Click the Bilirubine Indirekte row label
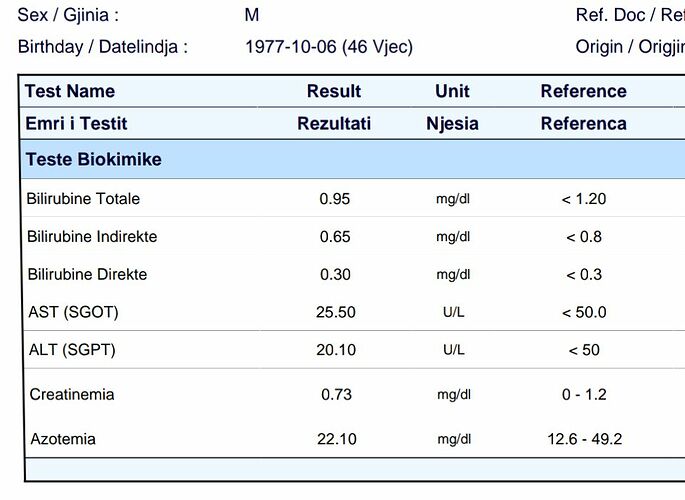 pos(92,236)
